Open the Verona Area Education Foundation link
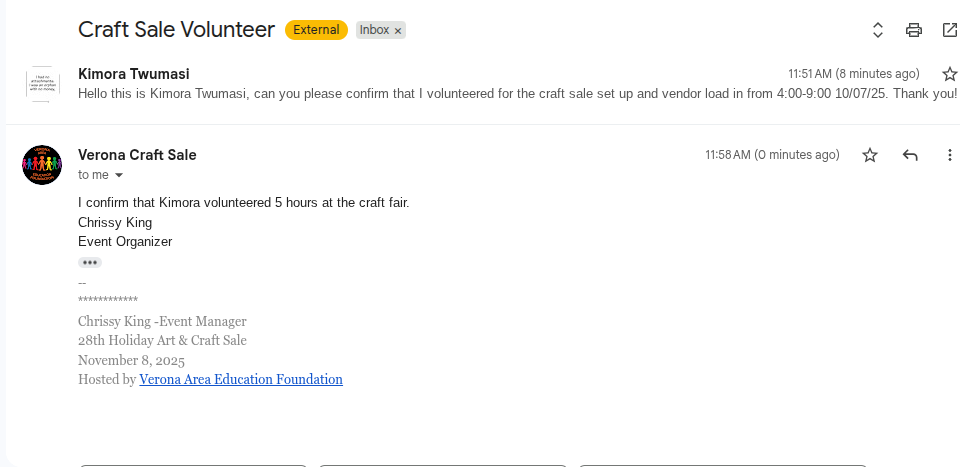971x467 pixels. tap(241, 380)
